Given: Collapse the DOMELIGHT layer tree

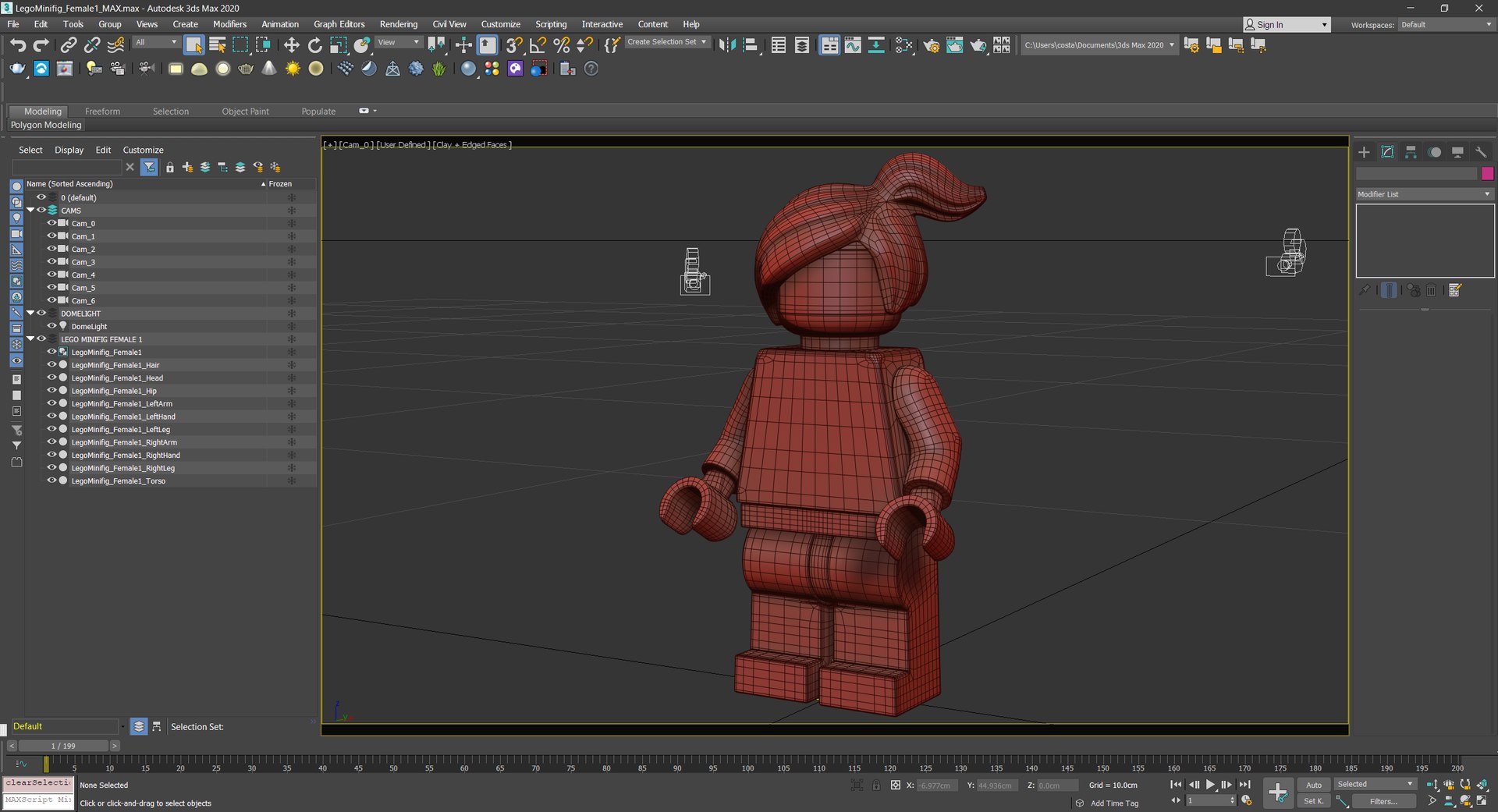Looking at the screenshot, I should pos(30,313).
